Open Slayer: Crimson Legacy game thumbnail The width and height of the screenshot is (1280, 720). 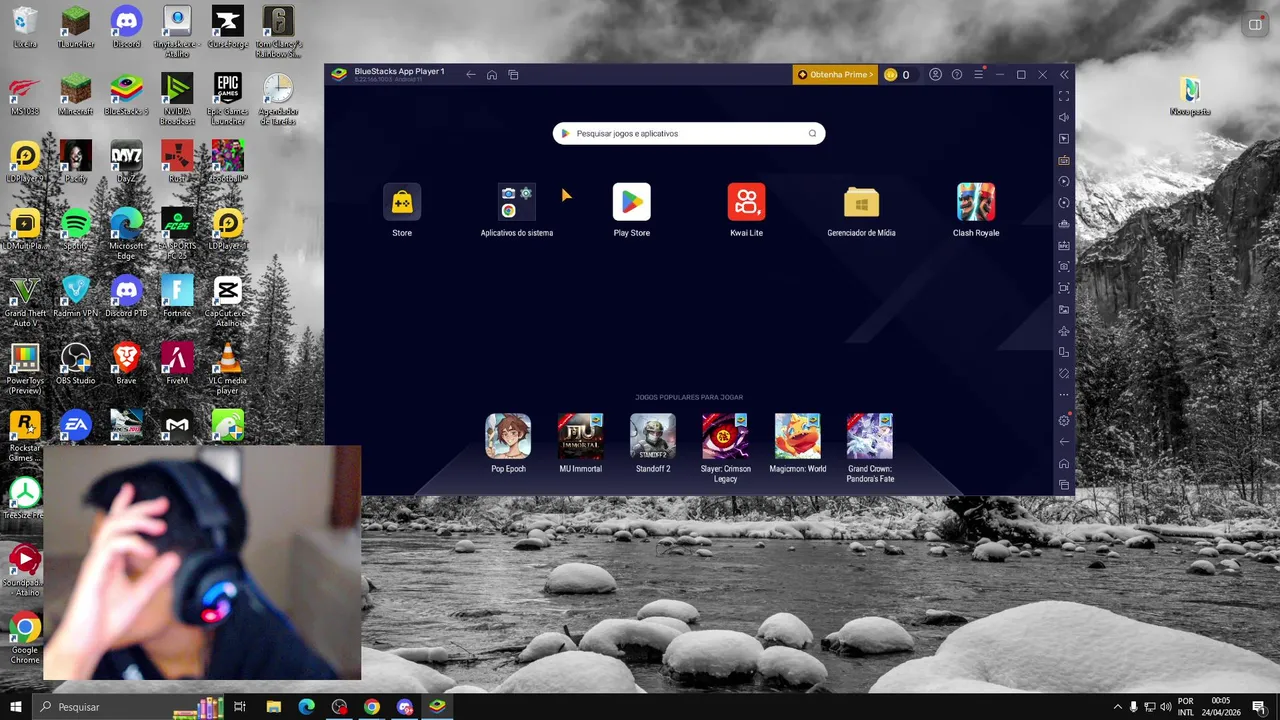coord(725,436)
